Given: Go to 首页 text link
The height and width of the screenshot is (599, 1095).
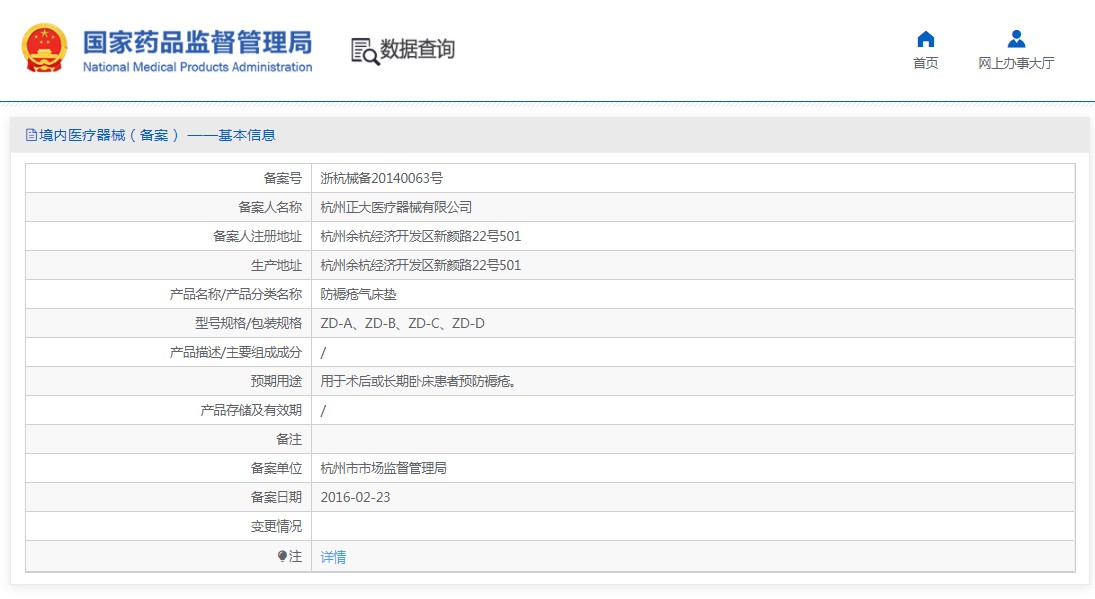Looking at the screenshot, I should (x=925, y=64).
